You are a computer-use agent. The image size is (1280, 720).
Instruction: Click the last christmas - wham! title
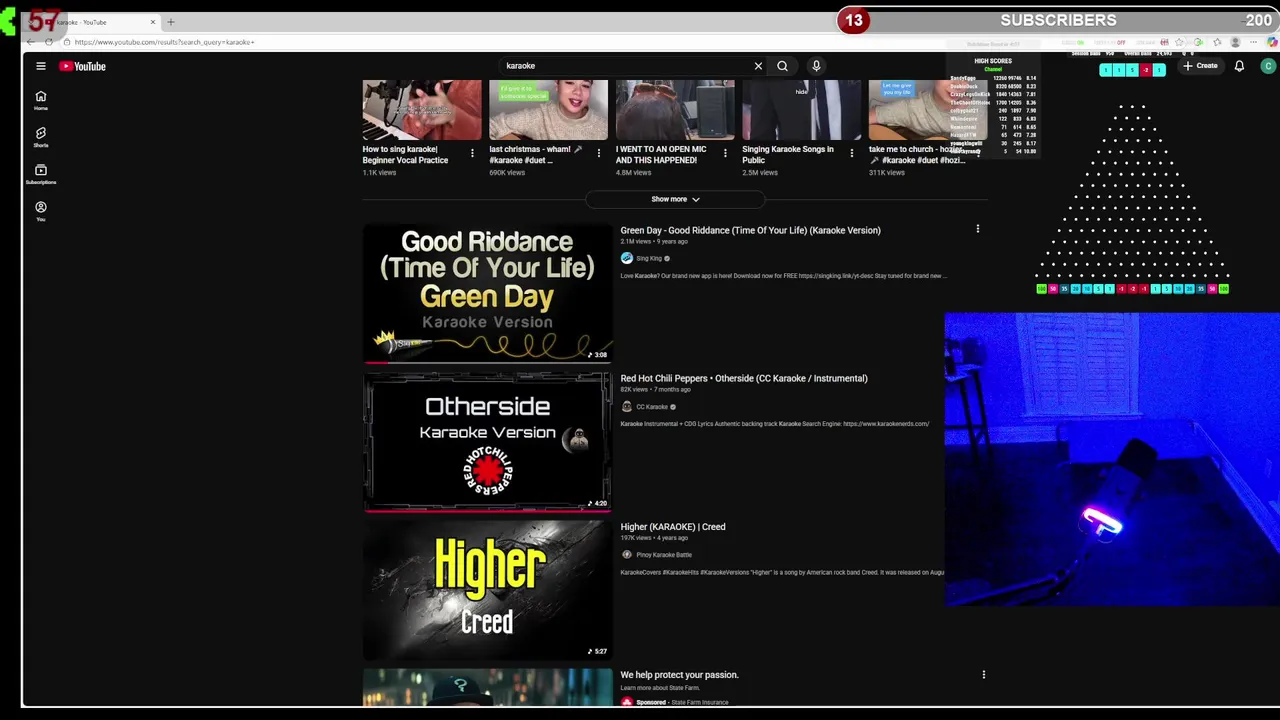535,155
